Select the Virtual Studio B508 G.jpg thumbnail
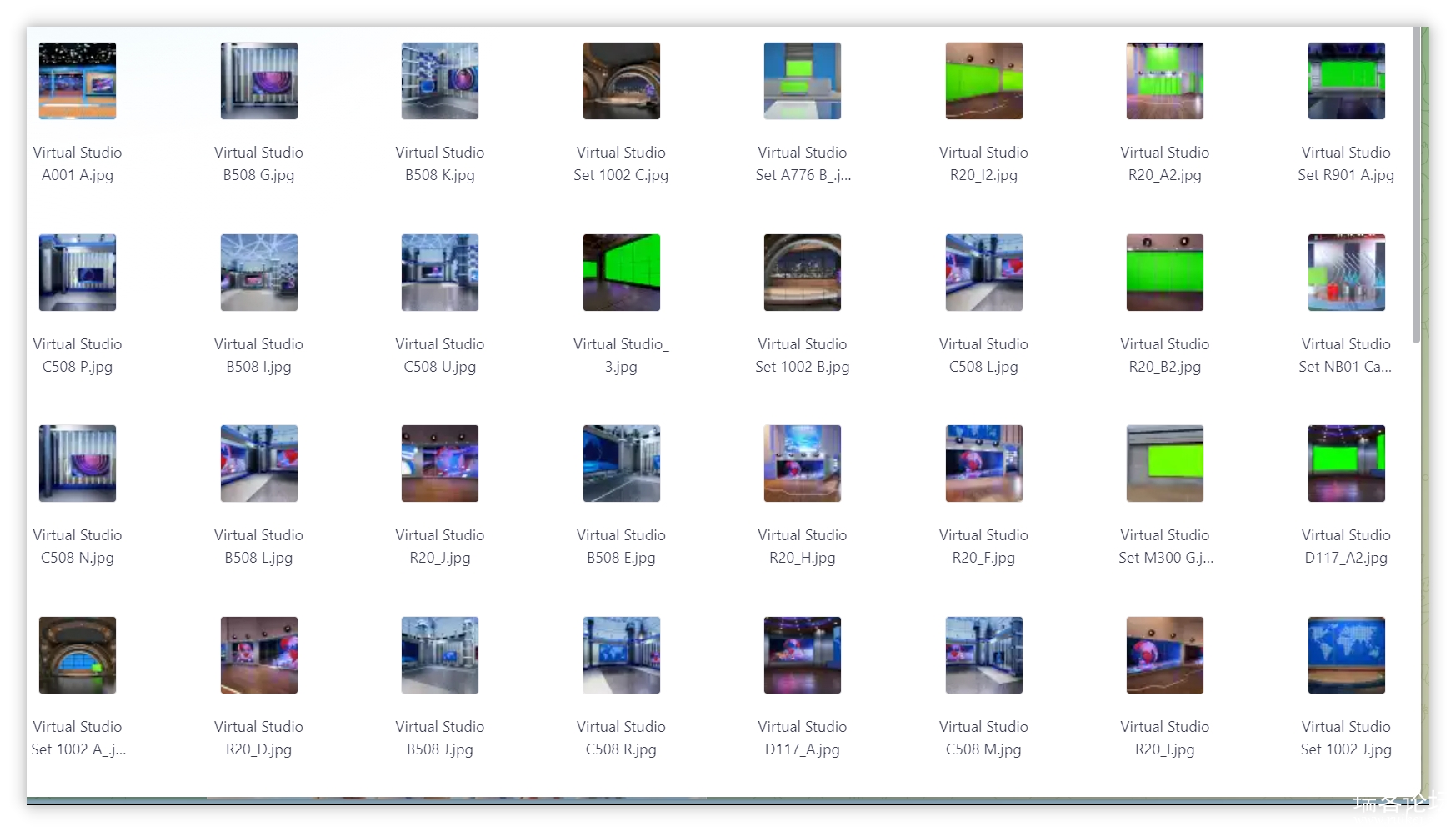 (259, 81)
